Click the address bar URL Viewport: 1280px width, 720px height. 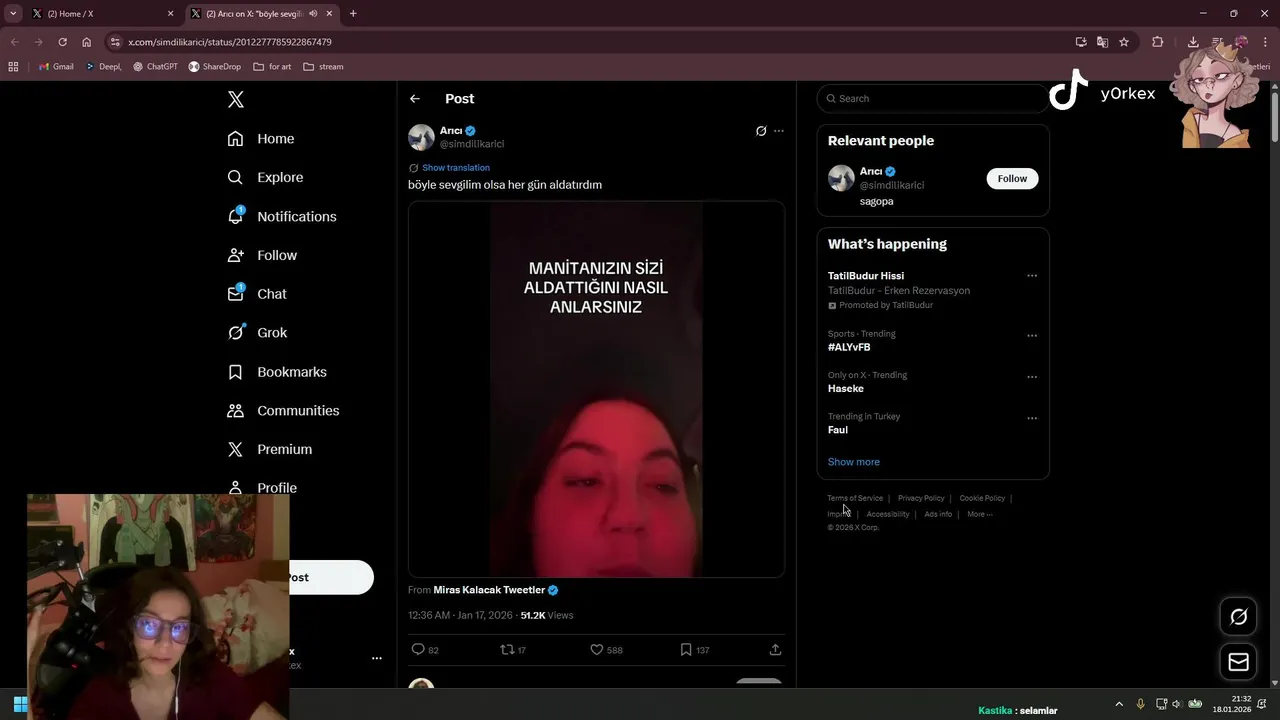tap(230, 42)
